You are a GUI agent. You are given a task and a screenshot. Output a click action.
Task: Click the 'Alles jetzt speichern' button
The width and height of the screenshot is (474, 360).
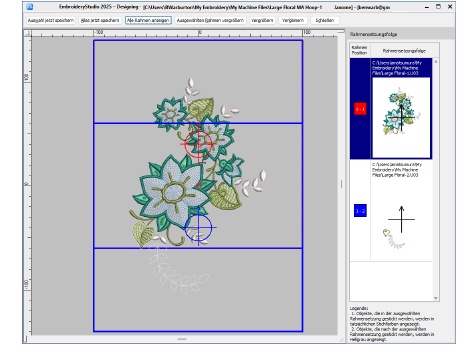100,20
